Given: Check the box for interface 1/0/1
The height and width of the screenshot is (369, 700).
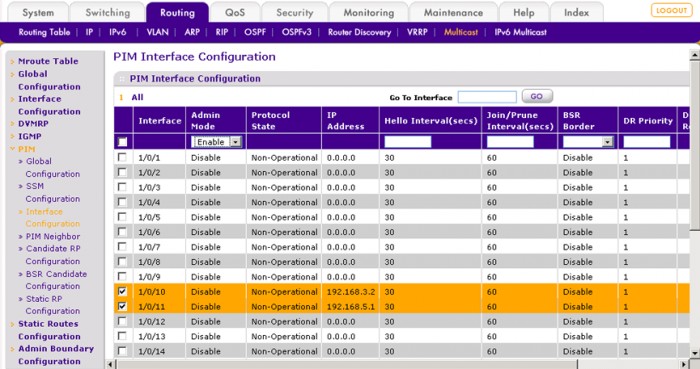Looking at the screenshot, I should [122, 157].
